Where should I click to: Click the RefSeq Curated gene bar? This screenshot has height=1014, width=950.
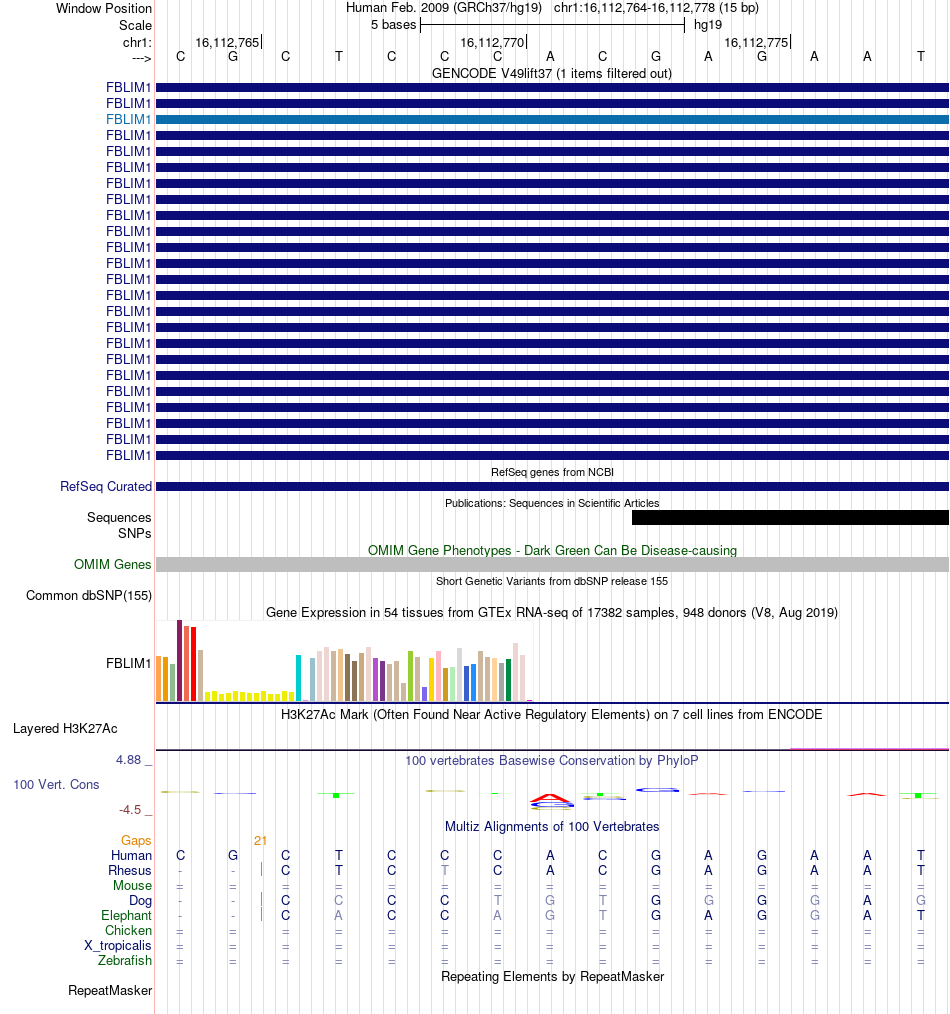552,486
